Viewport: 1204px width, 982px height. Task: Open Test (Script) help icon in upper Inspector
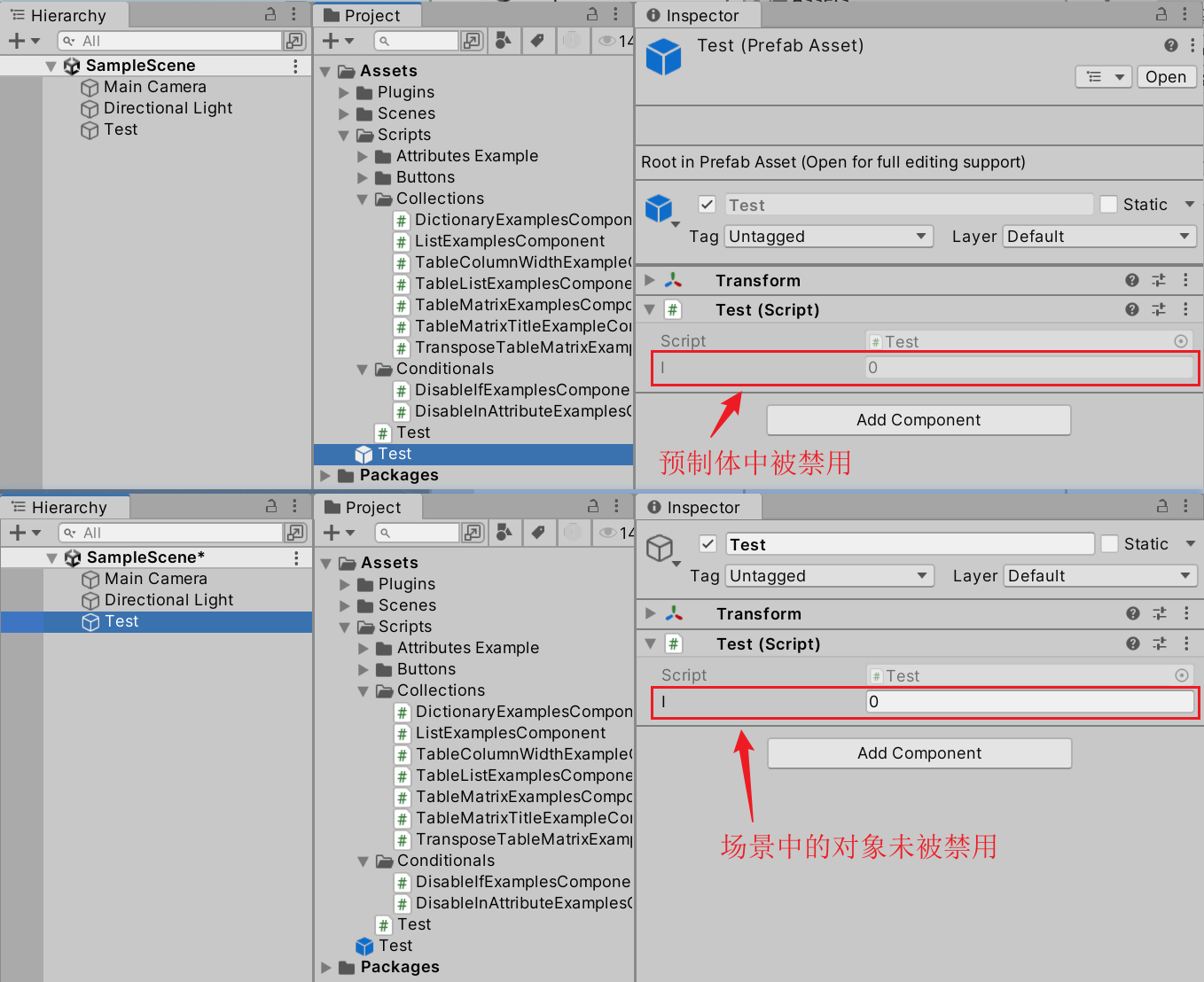click(1132, 309)
